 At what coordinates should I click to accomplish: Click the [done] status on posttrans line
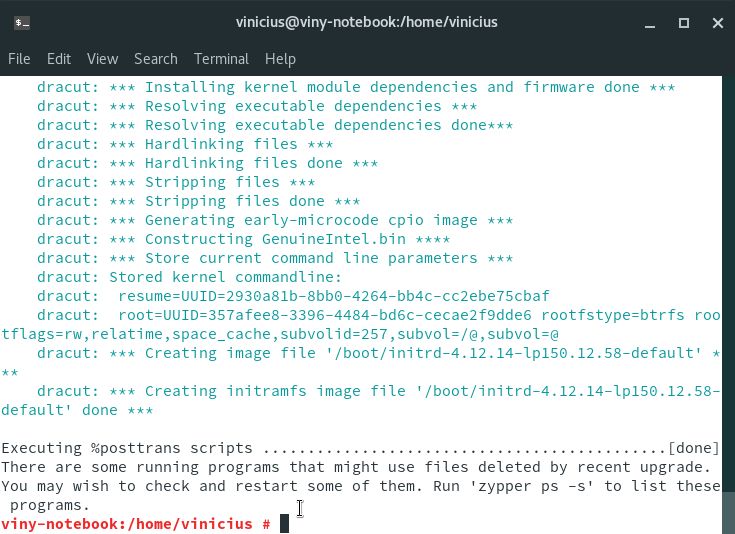click(694, 448)
